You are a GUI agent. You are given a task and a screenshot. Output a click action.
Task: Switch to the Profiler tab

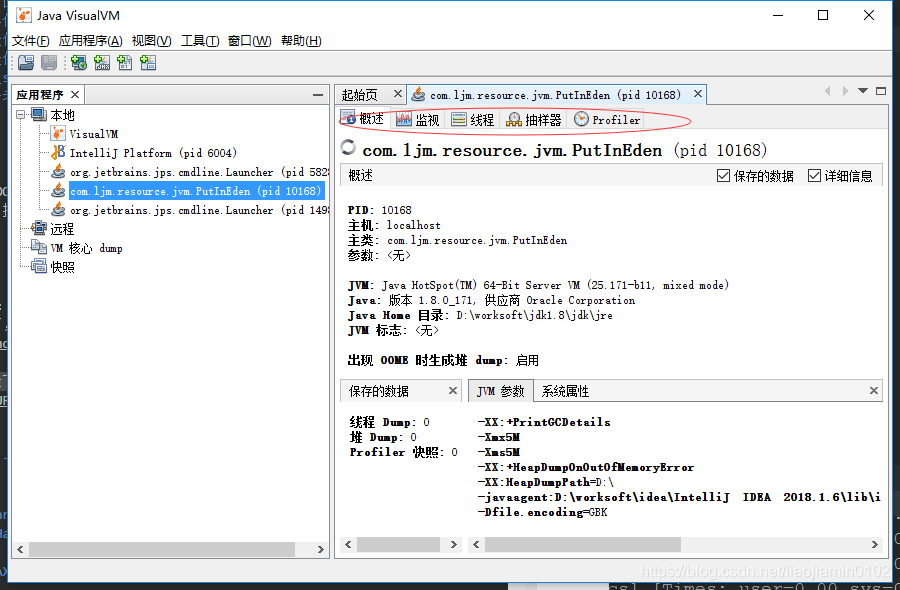608,119
